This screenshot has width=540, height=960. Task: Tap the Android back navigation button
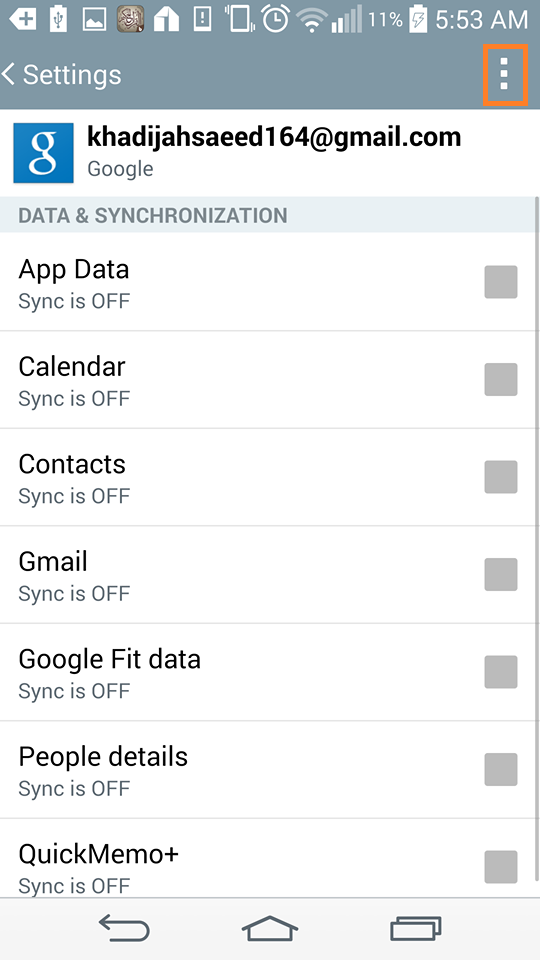(124, 928)
